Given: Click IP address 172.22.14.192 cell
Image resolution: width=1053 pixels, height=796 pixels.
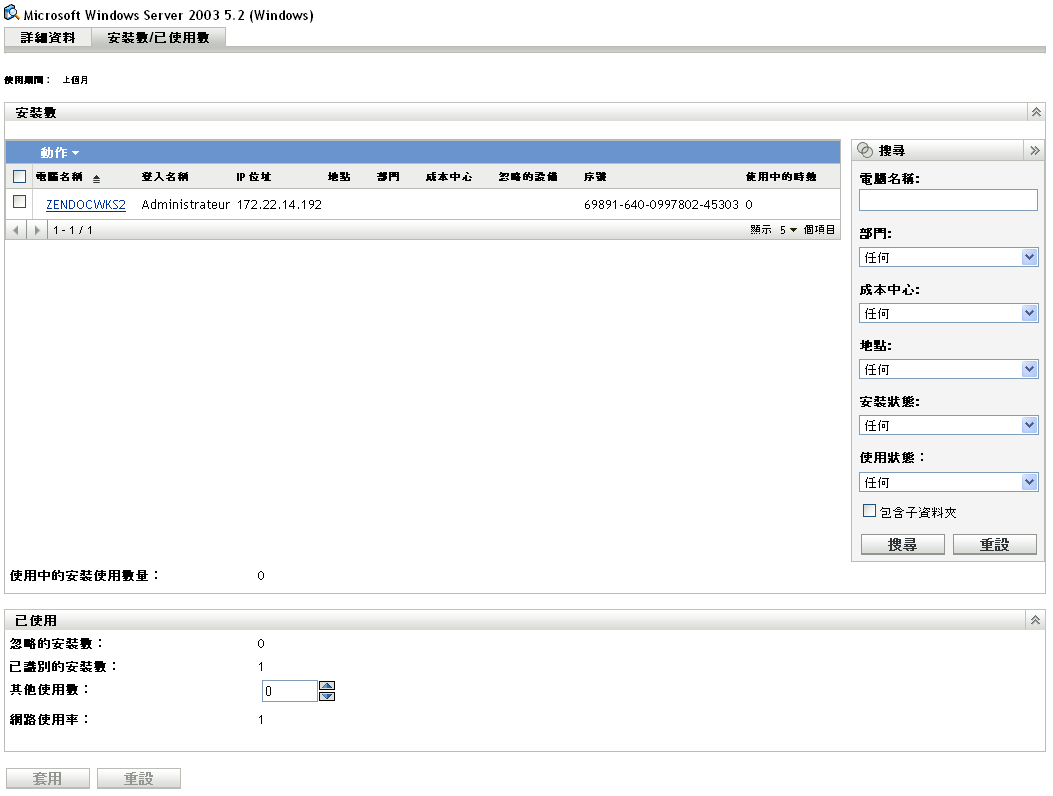Looking at the screenshot, I should (279, 205).
